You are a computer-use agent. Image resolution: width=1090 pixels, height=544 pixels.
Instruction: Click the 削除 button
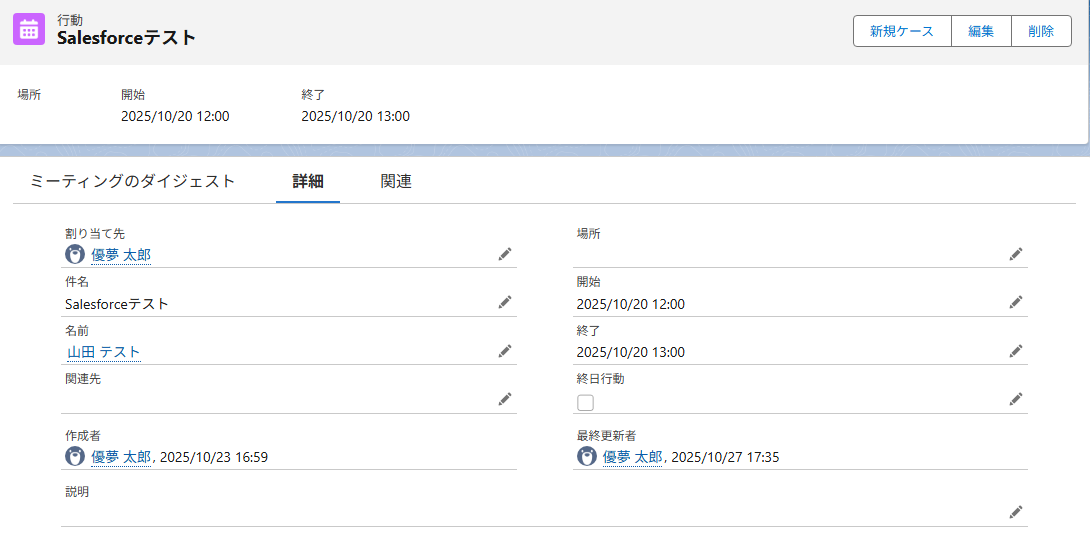(x=1041, y=31)
